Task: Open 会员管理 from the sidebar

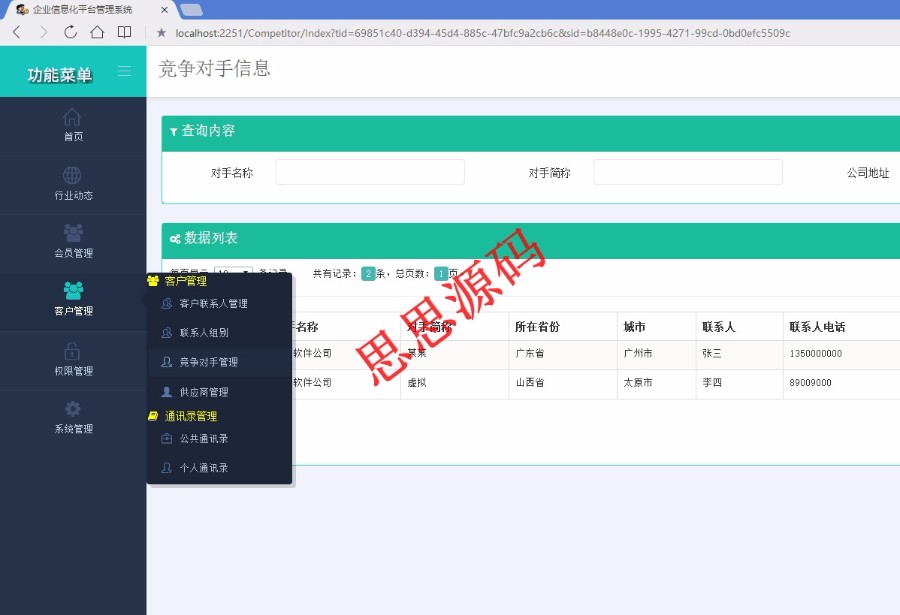Action: tap(73, 236)
